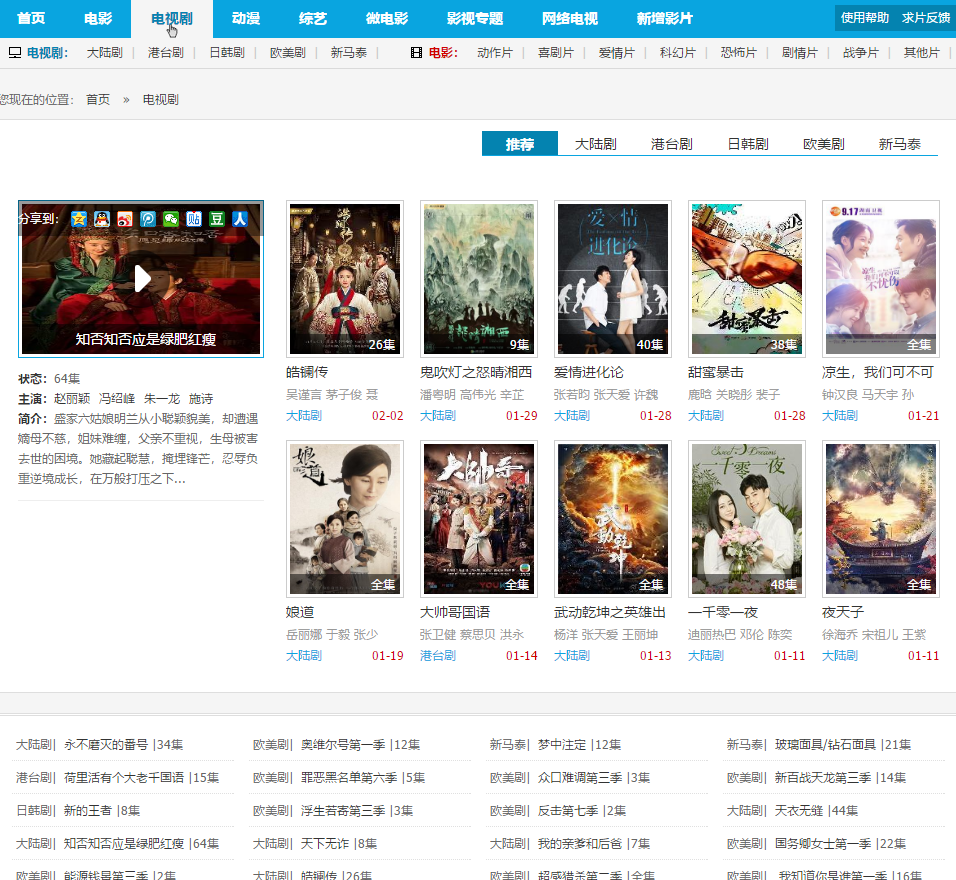Viewport: 956px width, 880px height.
Task: Open list entry 新的王者 |8集
Action: tap(102, 810)
